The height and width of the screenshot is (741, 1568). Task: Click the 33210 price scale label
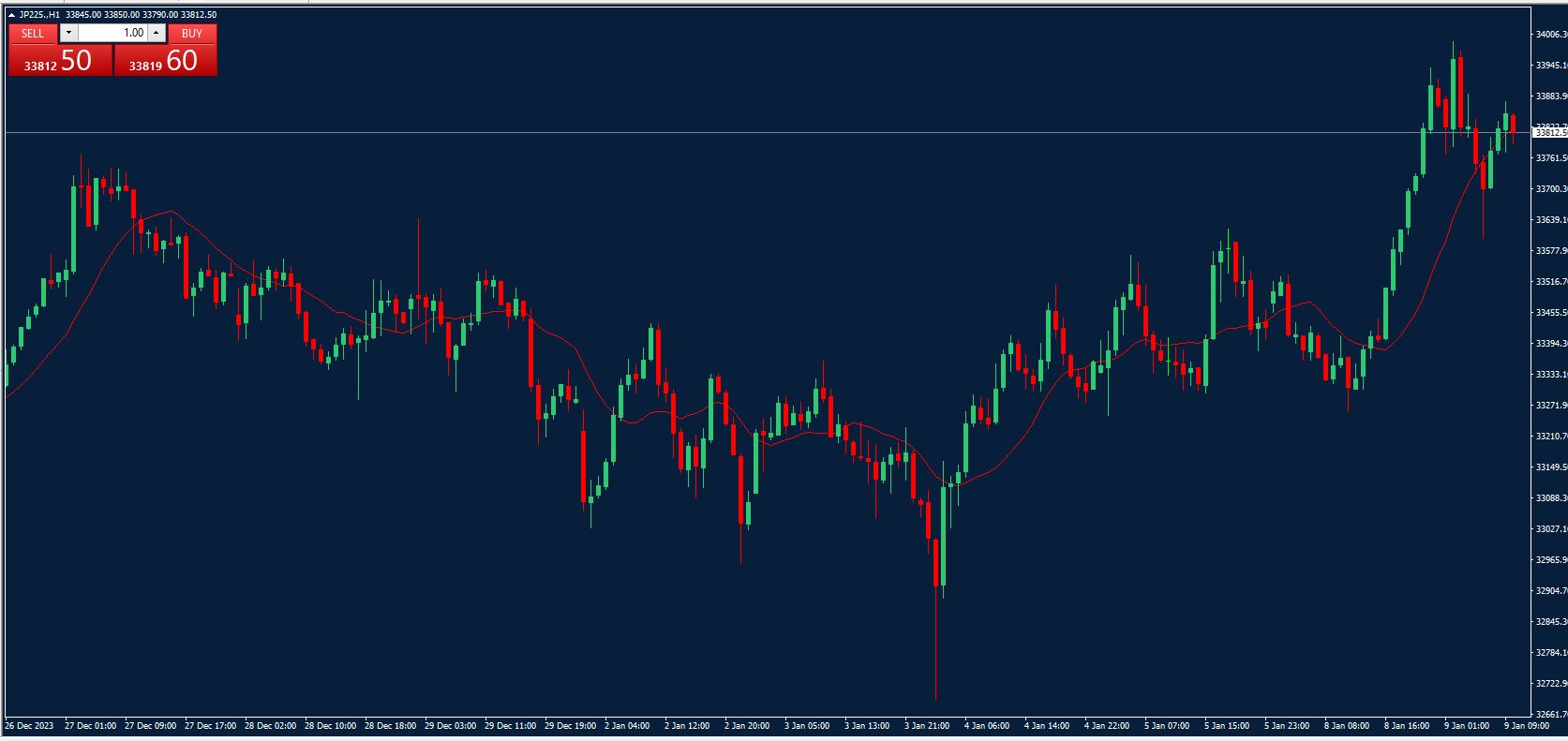[1551, 437]
